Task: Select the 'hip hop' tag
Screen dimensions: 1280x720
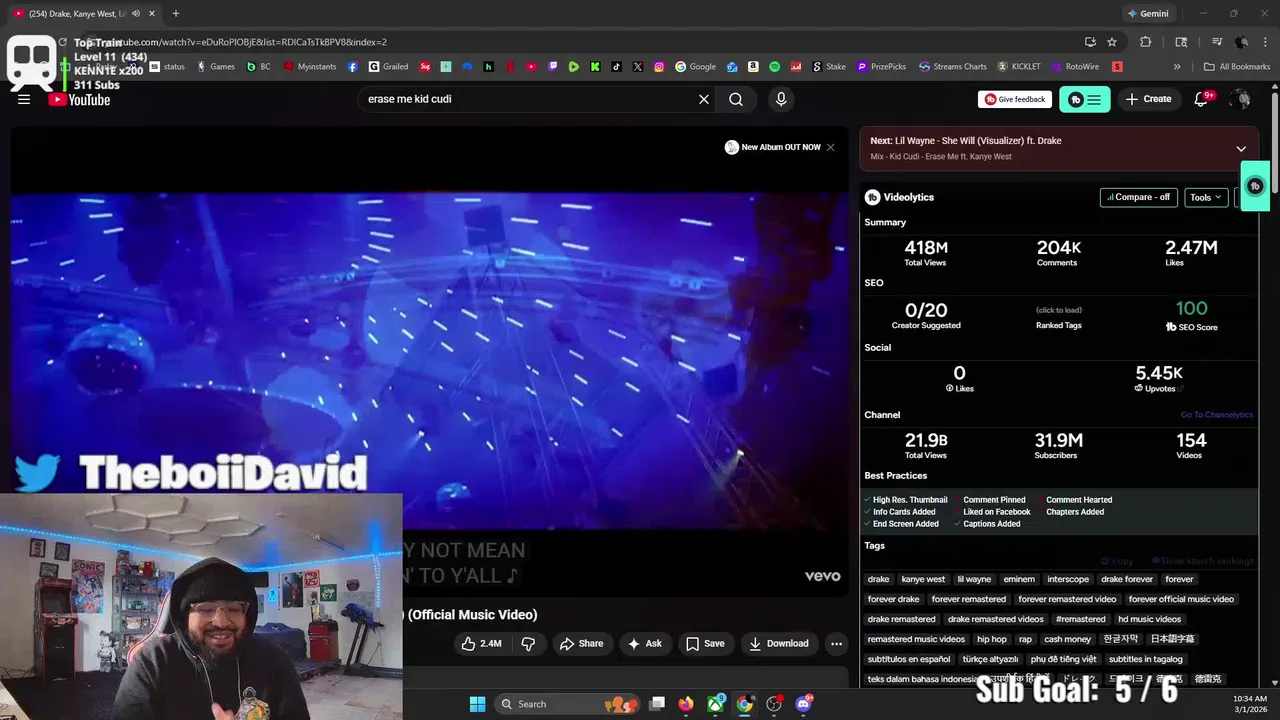Action: tap(992, 639)
